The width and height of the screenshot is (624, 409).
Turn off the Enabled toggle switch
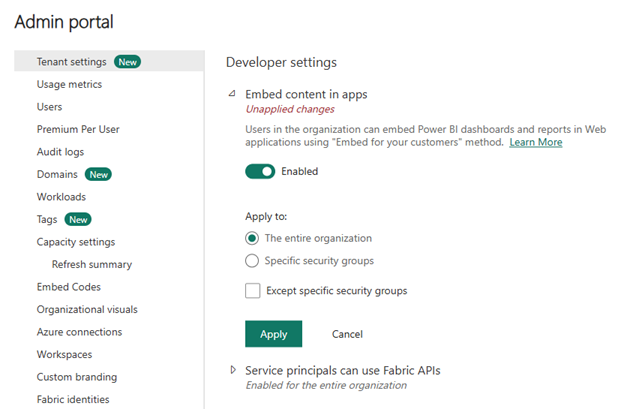point(260,171)
